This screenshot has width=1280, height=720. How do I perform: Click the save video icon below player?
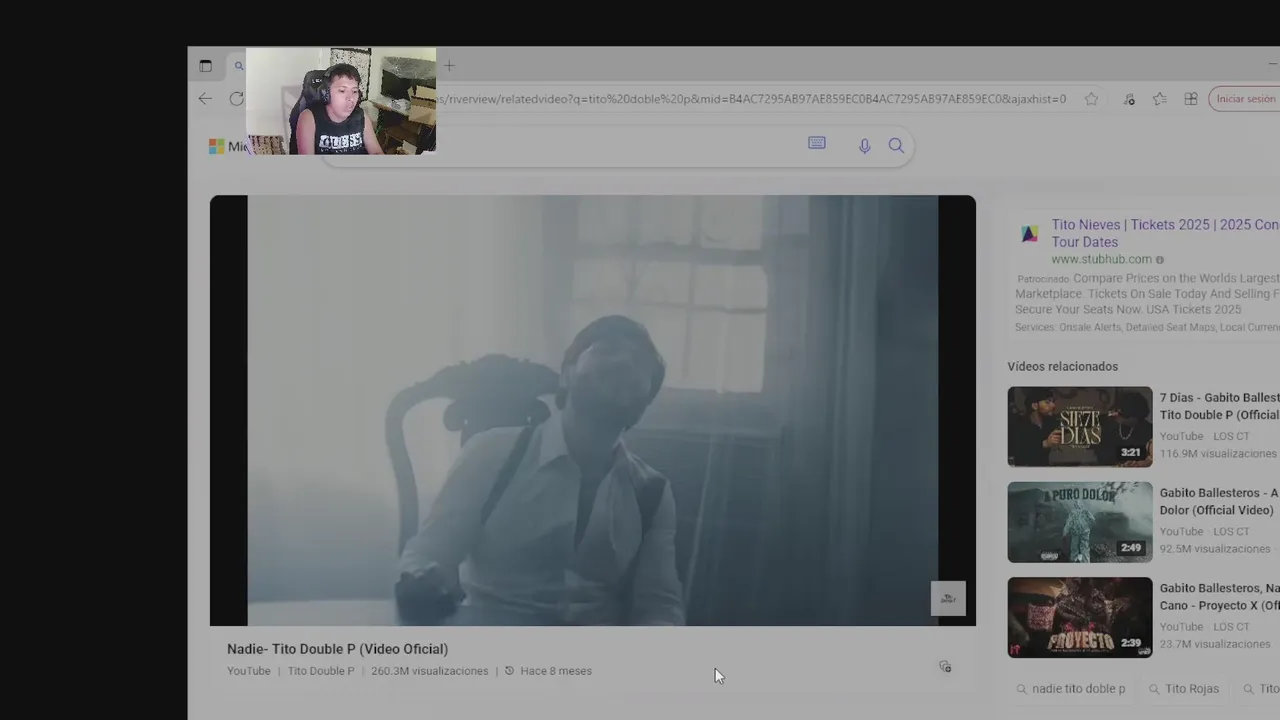(x=945, y=667)
